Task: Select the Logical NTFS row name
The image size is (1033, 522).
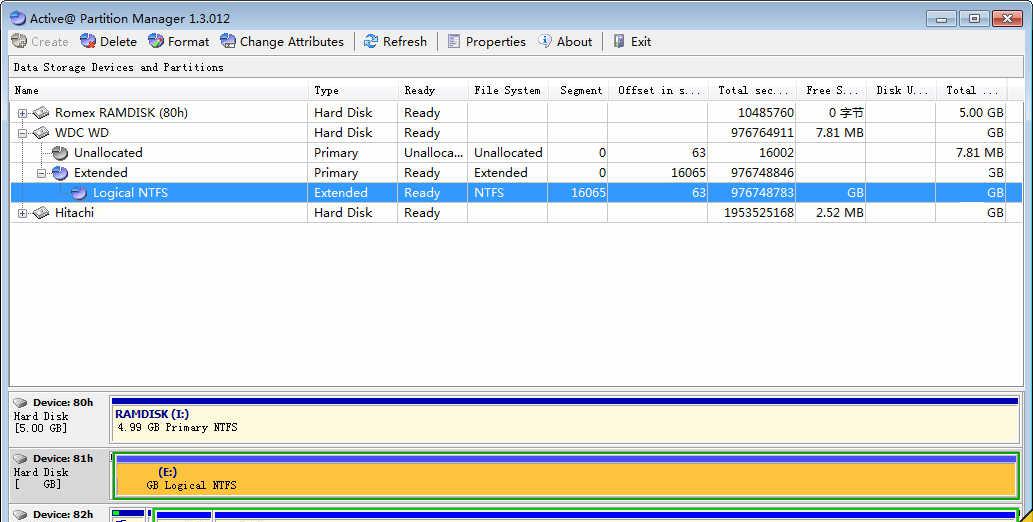Action: click(130, 193)
